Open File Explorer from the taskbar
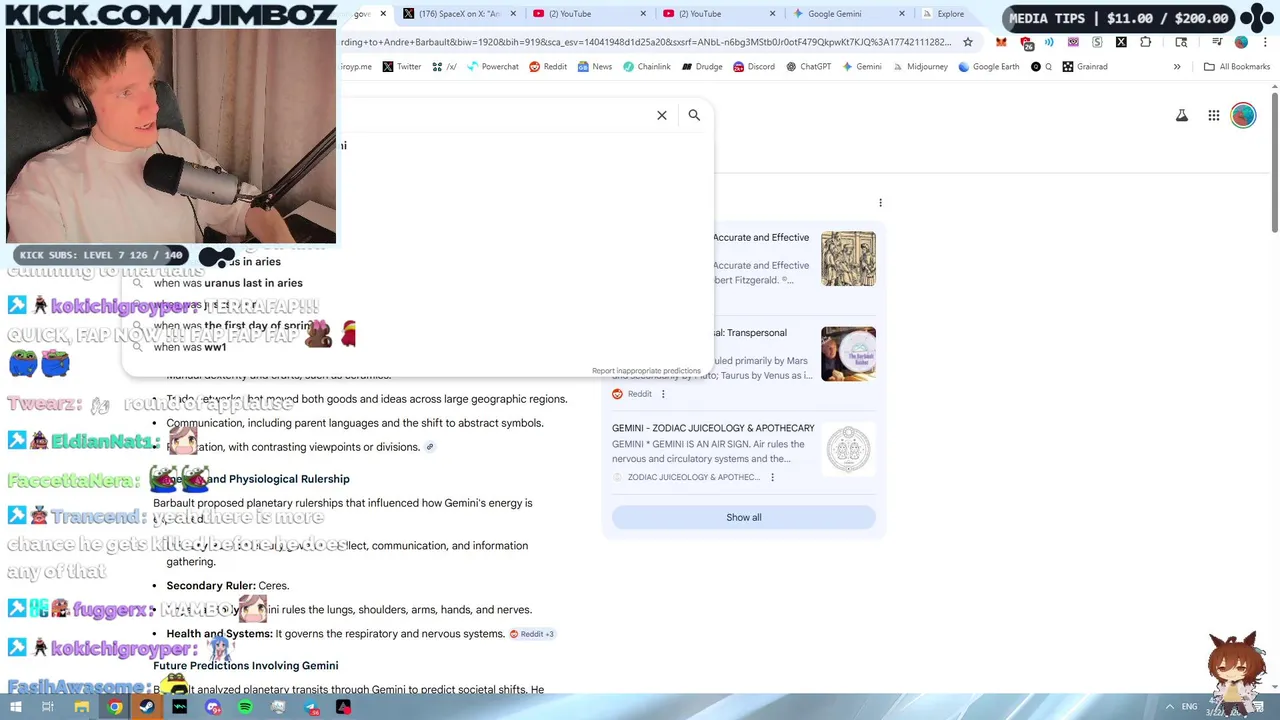Viewport: 1280px width, 720px height. (x=81, y=707)
